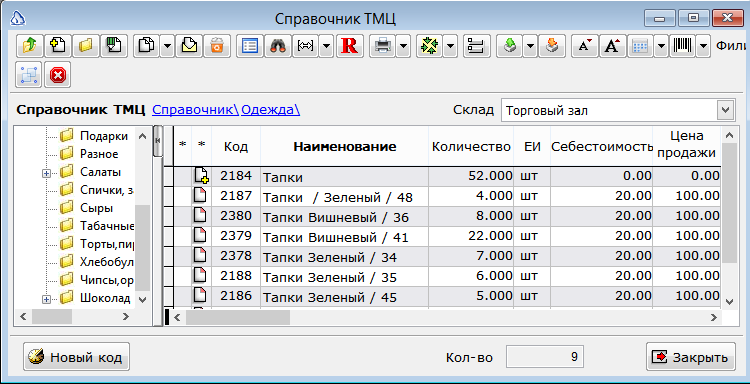The width and height of the screenshot is (750, 384).
Task: Click the red stop X icon
Action: (58, 75)
